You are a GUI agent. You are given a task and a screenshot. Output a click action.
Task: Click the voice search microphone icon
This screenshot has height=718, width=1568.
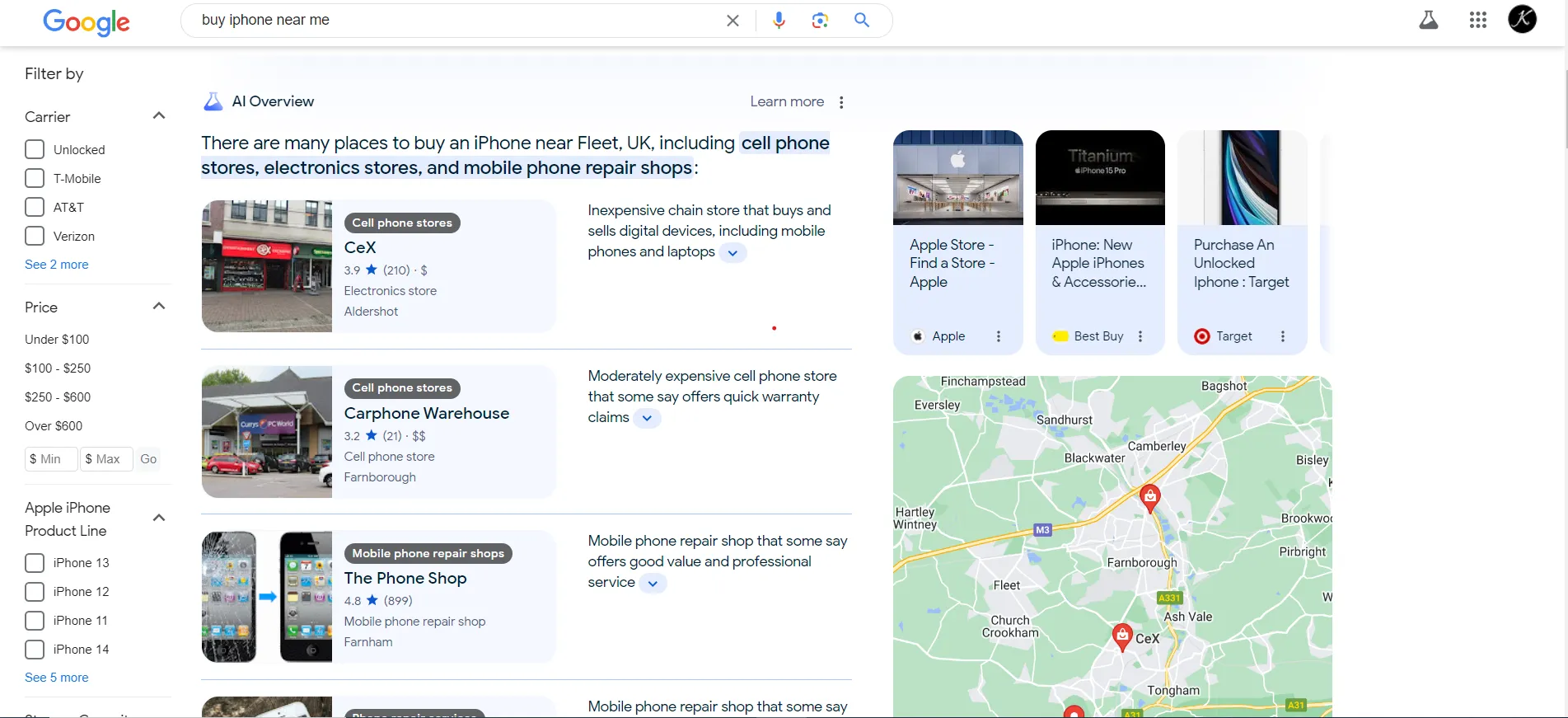click(x=779, y=21)
